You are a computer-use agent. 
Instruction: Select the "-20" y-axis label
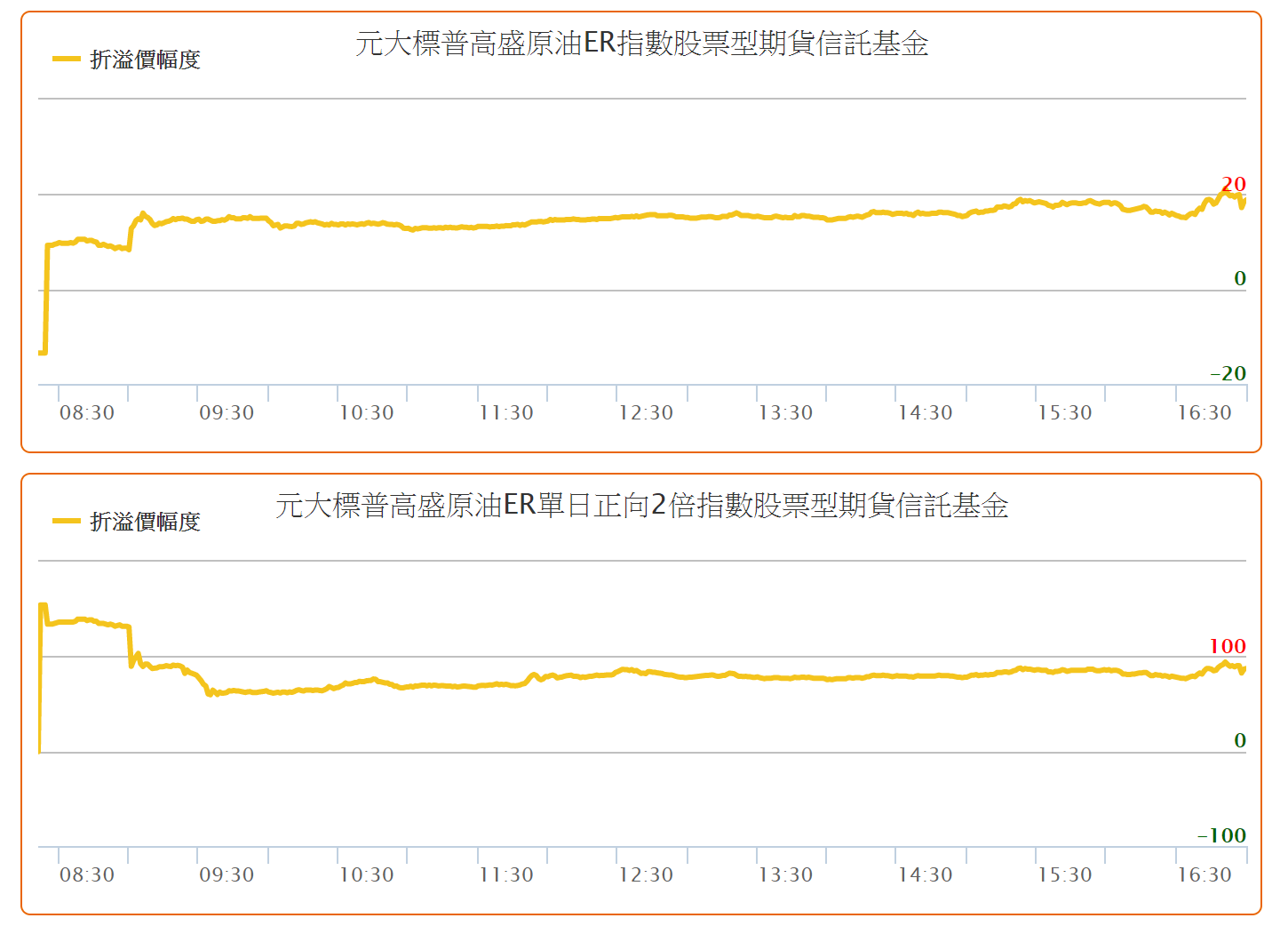click(1228, 373)
